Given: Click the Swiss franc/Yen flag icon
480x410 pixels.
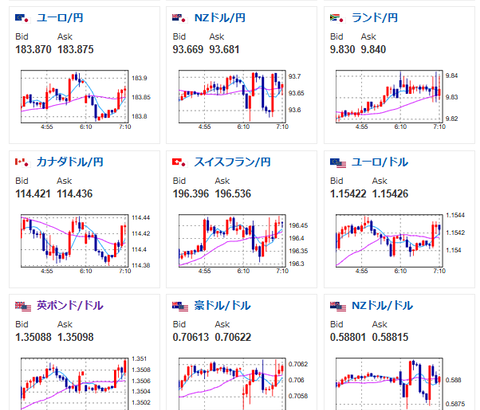Looking at the screenshot, I should [180, 162].
